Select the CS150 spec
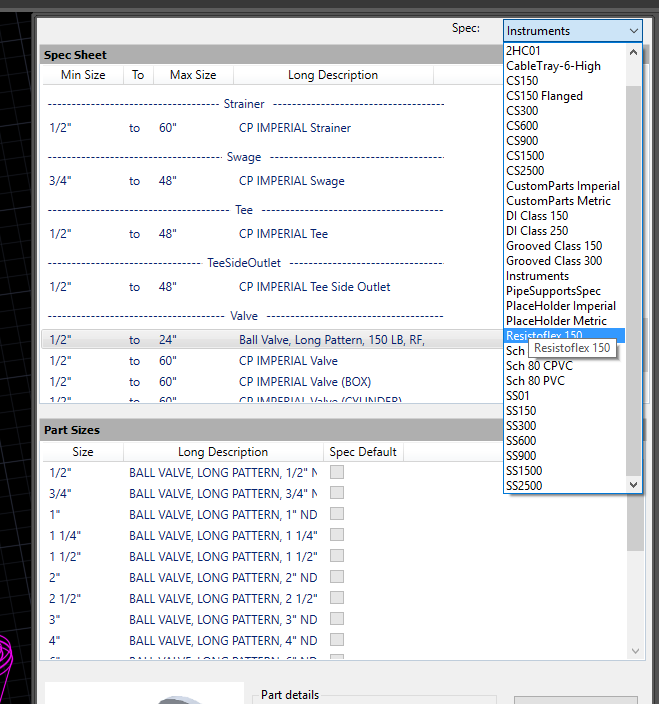 (565, 81)
